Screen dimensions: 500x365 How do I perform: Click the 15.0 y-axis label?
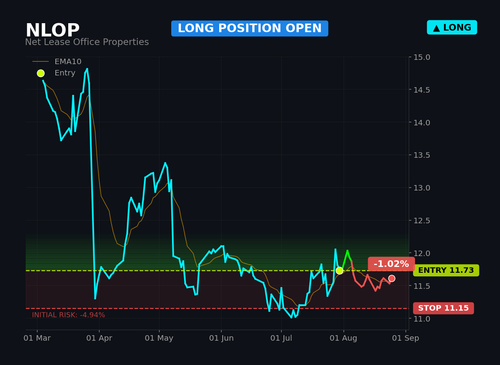coord(422,57)
